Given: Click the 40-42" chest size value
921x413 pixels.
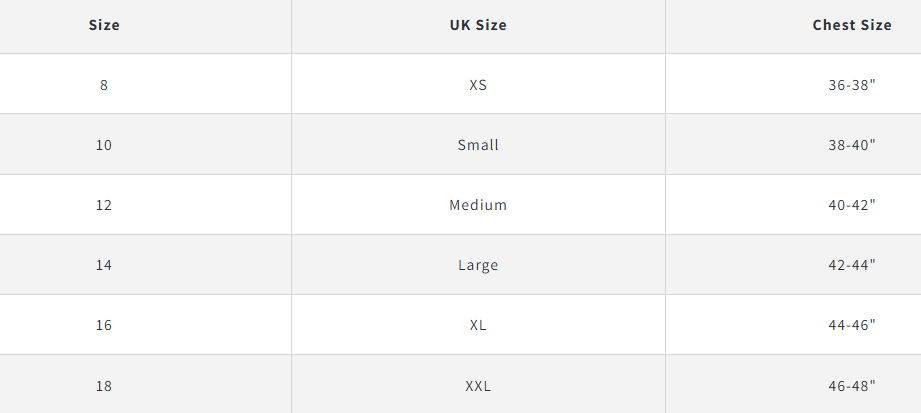Looking at the screenshot, I should pyautogui.click(x=852, y=205).
